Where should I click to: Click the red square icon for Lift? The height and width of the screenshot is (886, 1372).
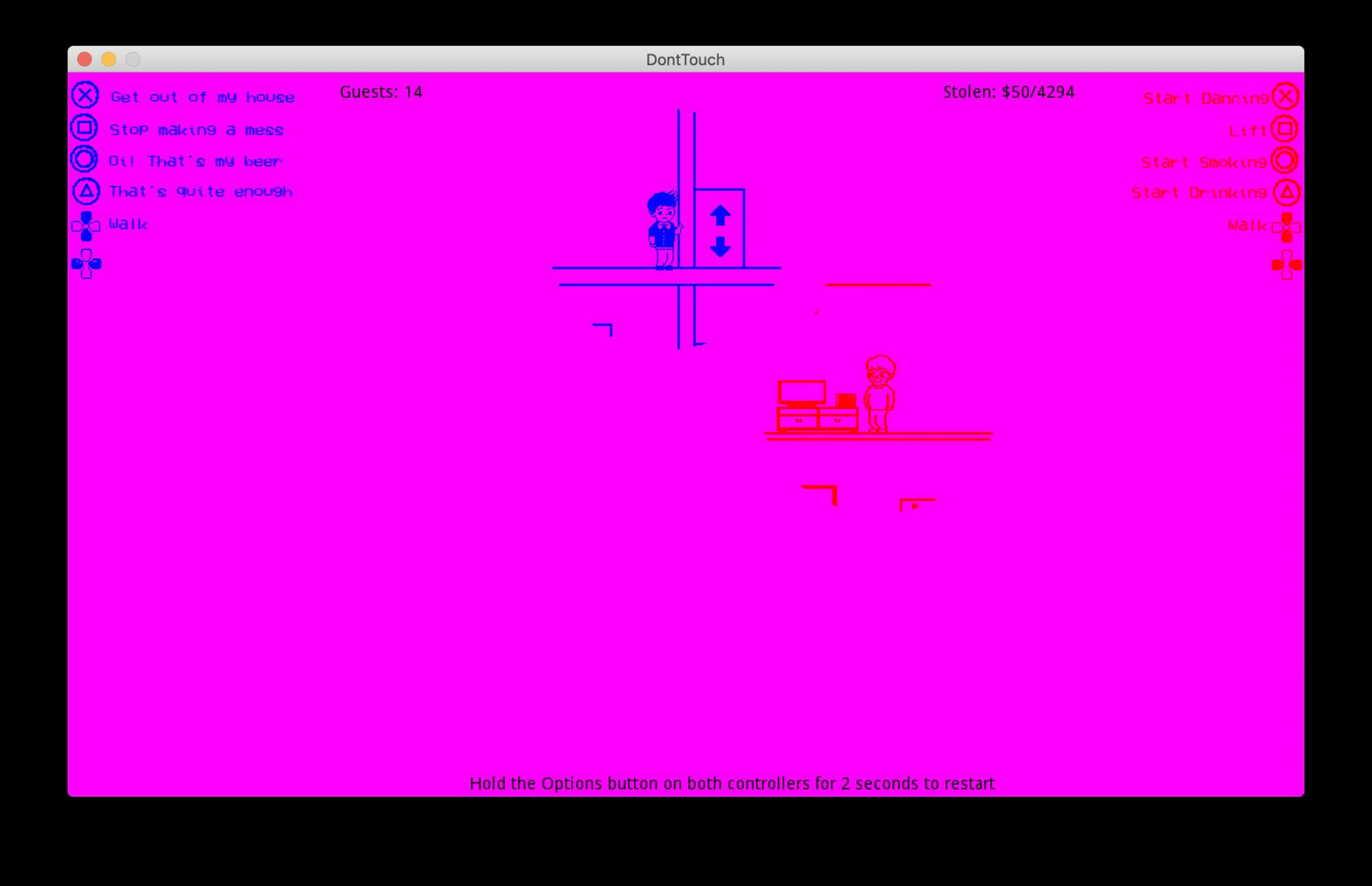(1285, 129)
